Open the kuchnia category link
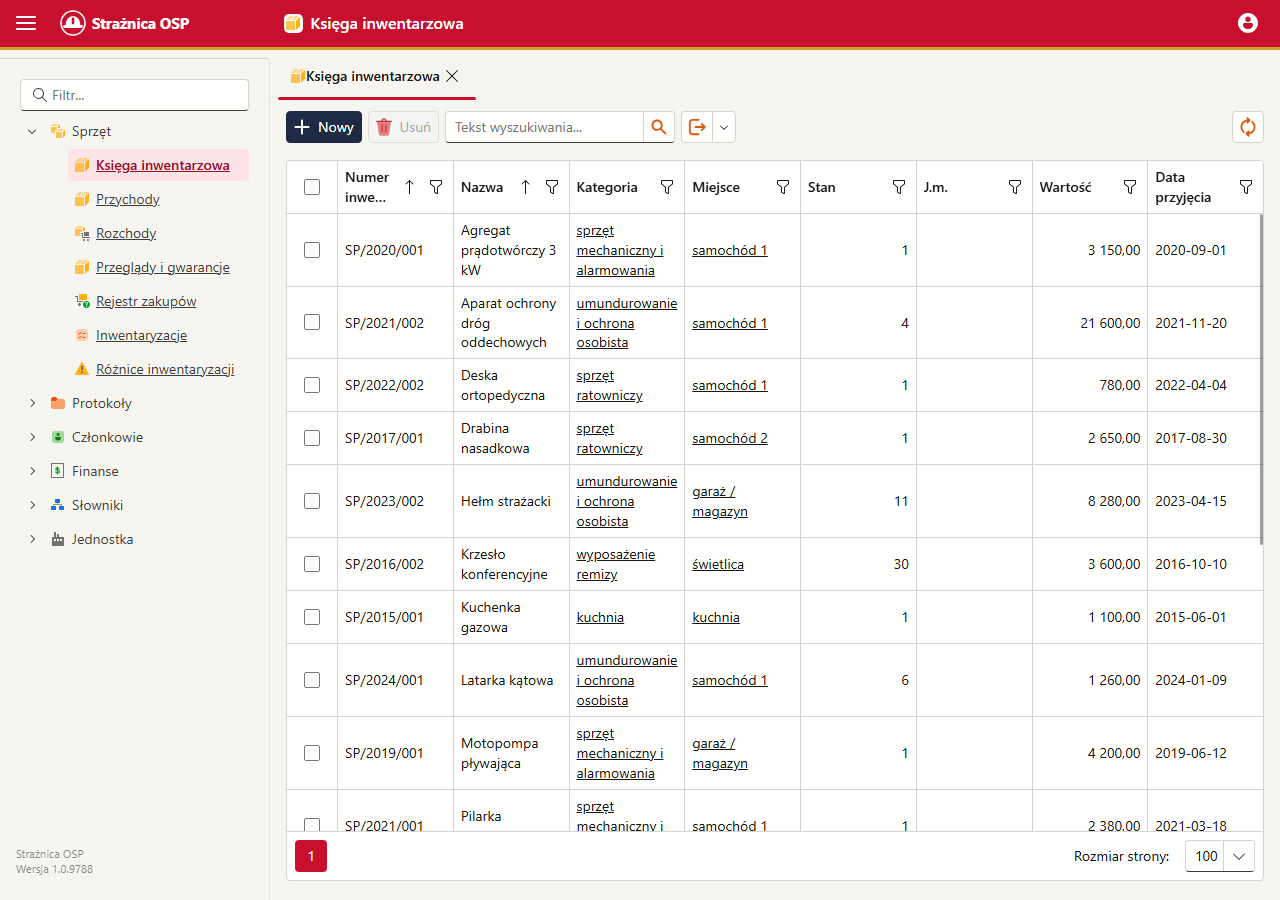The width and height of the screenshot is (1280, 900). coord(600,617)
